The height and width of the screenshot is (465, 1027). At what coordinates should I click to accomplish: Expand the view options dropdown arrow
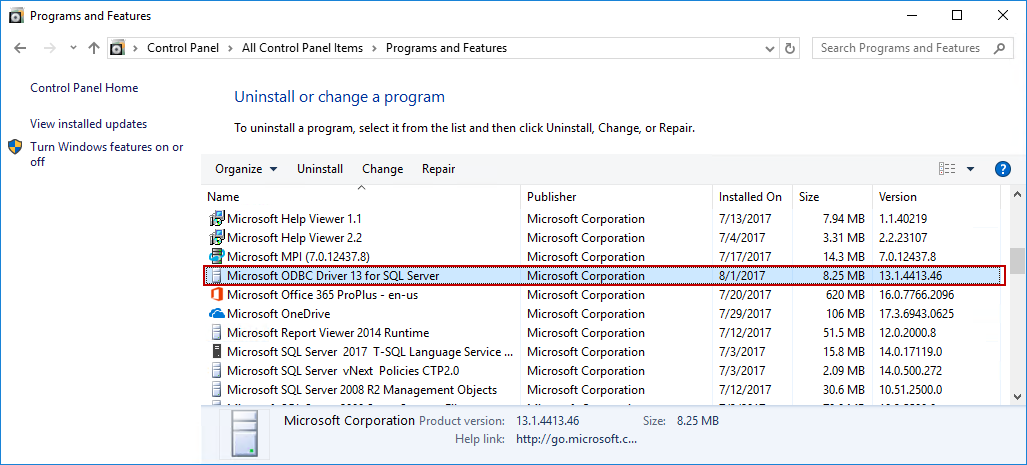970,169
